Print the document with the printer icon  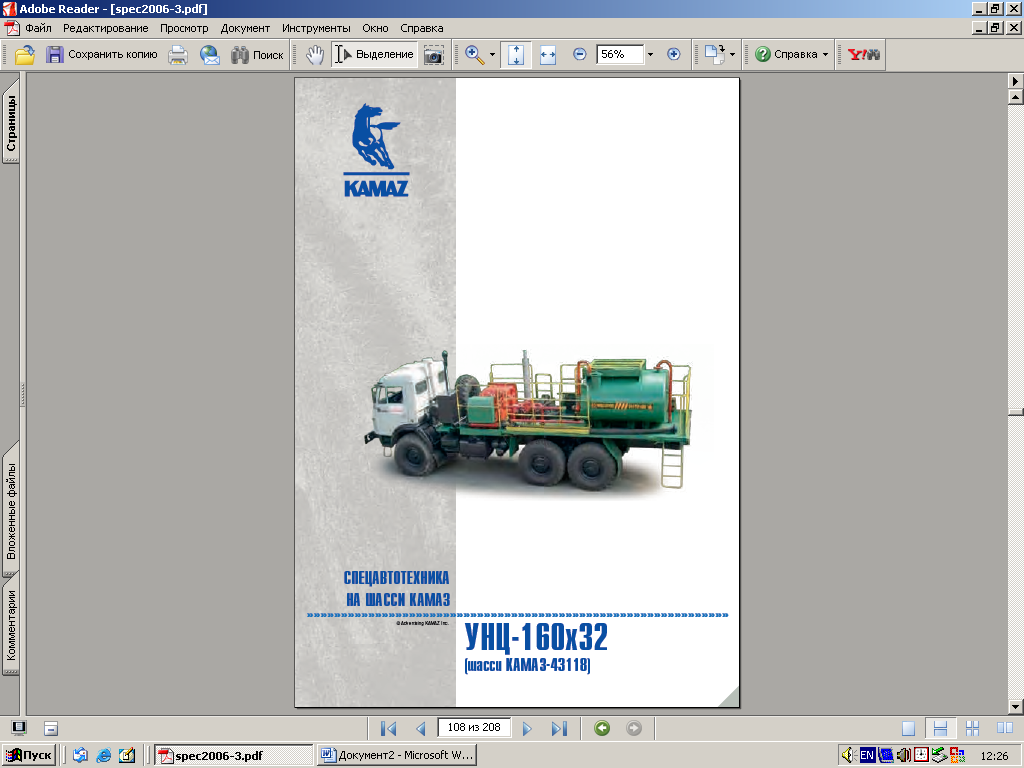(x=178, y=55)
